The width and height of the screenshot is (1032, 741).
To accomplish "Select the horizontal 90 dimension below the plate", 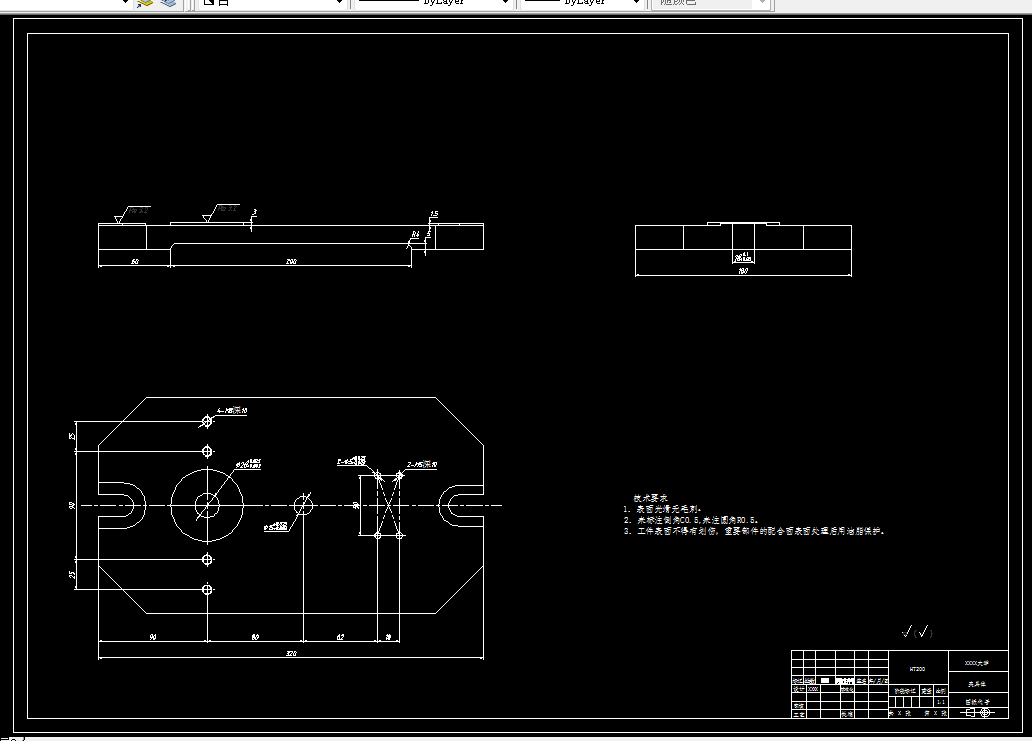I will [x=153, y=637].
